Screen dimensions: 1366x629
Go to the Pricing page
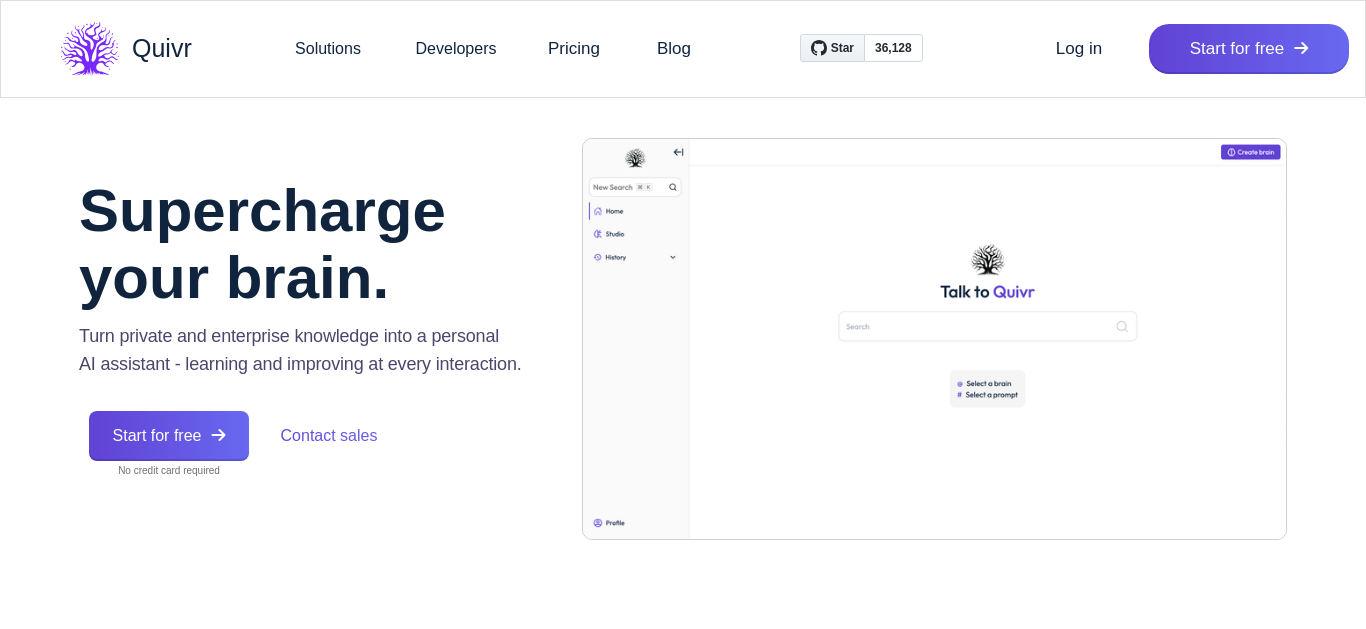pos(574,48)
